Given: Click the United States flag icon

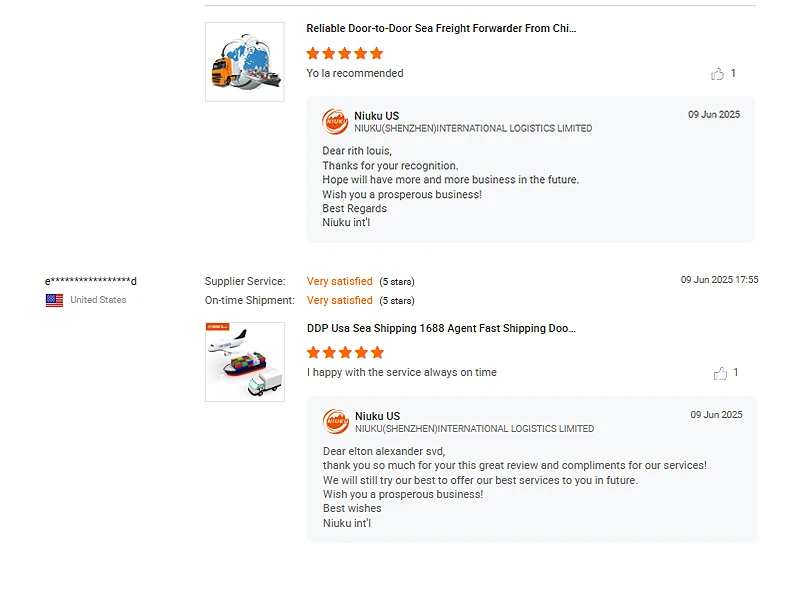Looking at the screenshot, I should pyautogui.click(x=54, y=300).
